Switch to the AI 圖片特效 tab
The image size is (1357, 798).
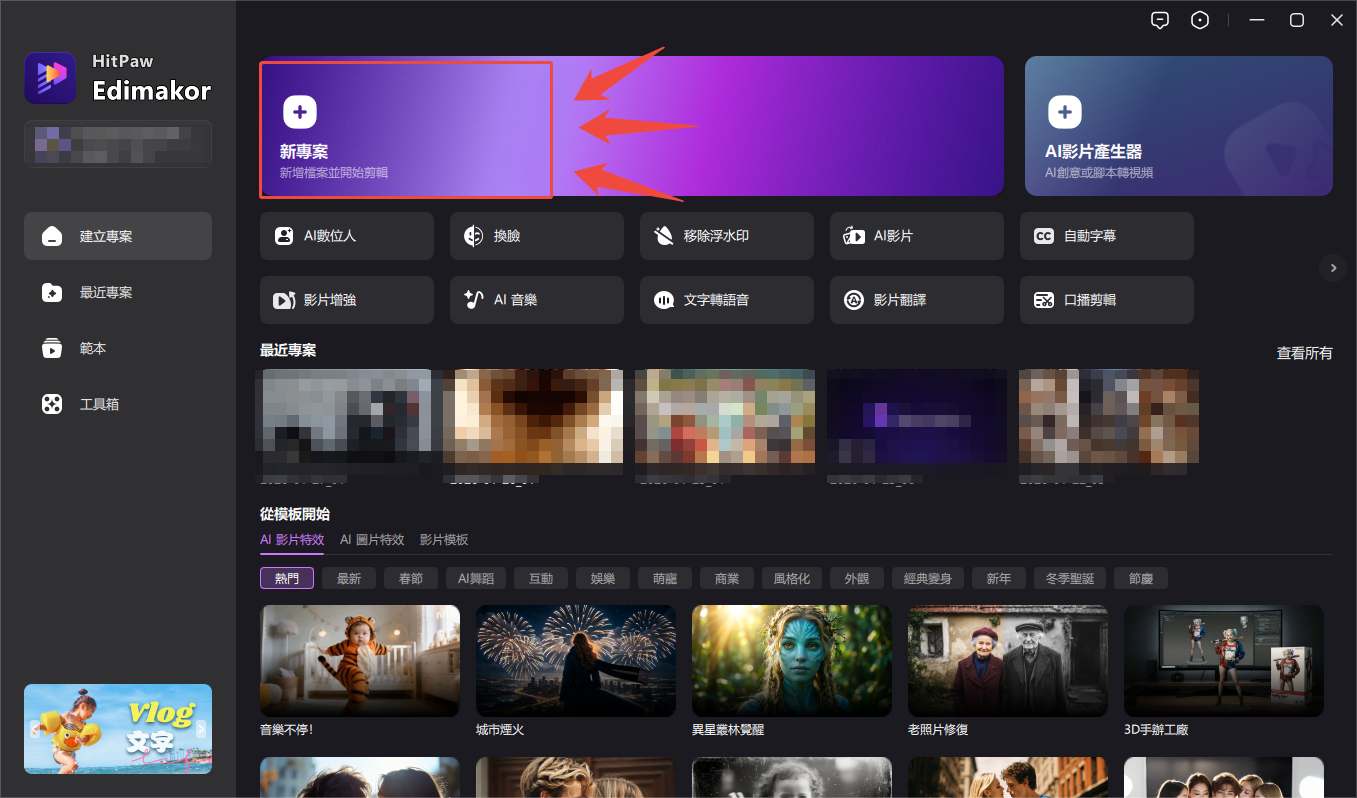coord(371,539)
